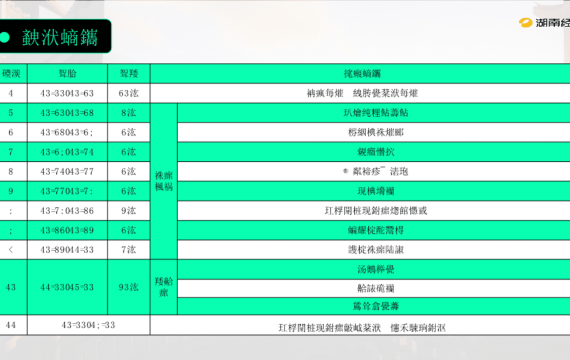Select the content cell in row 43=7:043=86

pos(374,211)
